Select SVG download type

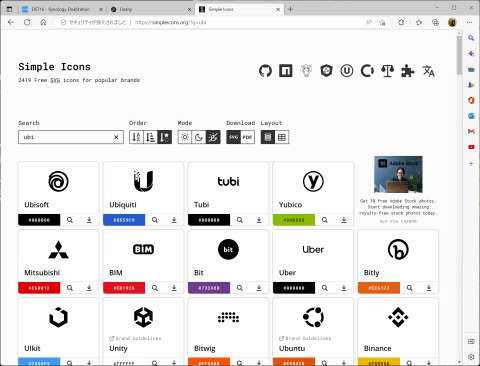[x=233, y=137]
